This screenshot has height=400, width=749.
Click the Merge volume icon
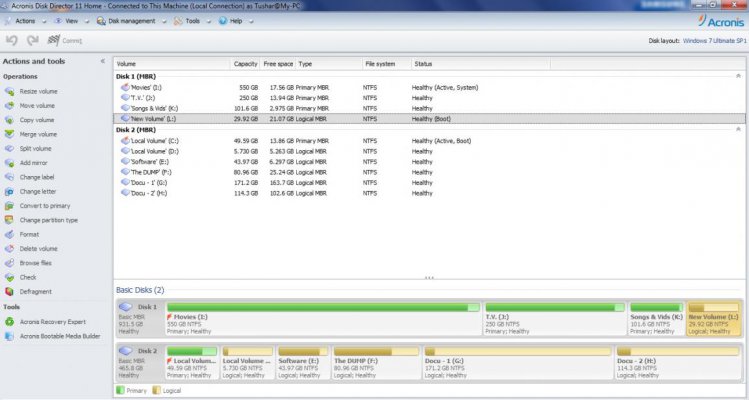click(x=9, y=134)
